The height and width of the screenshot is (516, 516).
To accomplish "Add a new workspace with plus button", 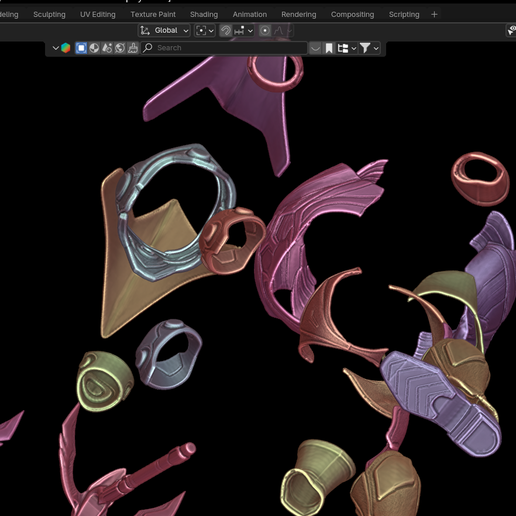I will click(x=434, y=14).
